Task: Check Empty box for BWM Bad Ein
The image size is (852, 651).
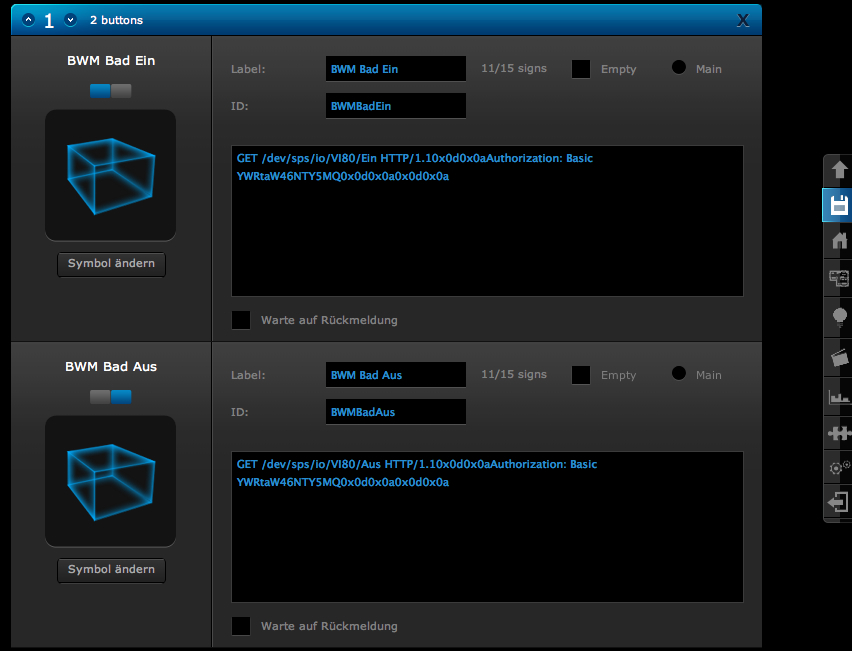Action: click(x=581, y=69)
